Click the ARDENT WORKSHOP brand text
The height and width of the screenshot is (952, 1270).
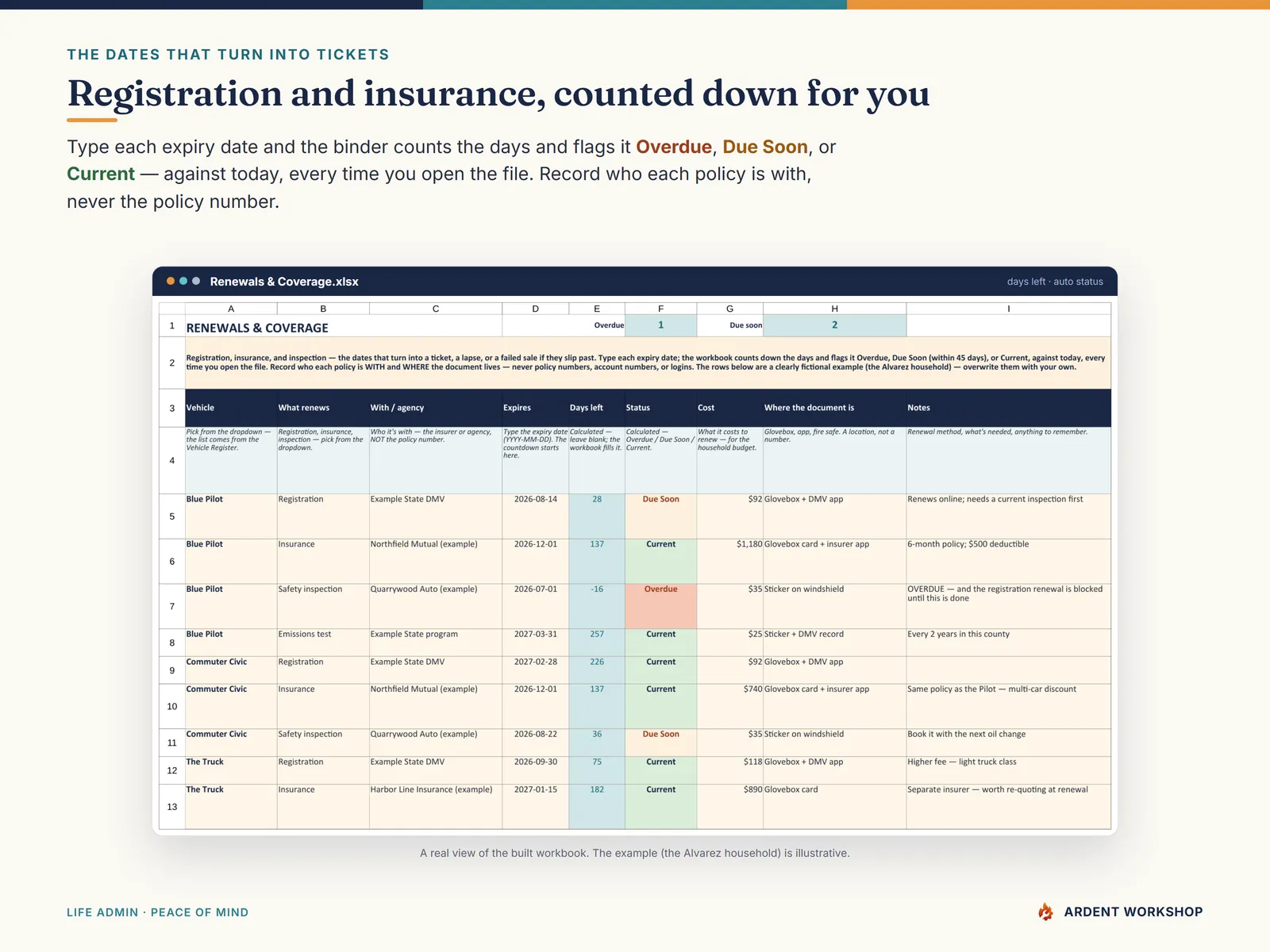1133,912
